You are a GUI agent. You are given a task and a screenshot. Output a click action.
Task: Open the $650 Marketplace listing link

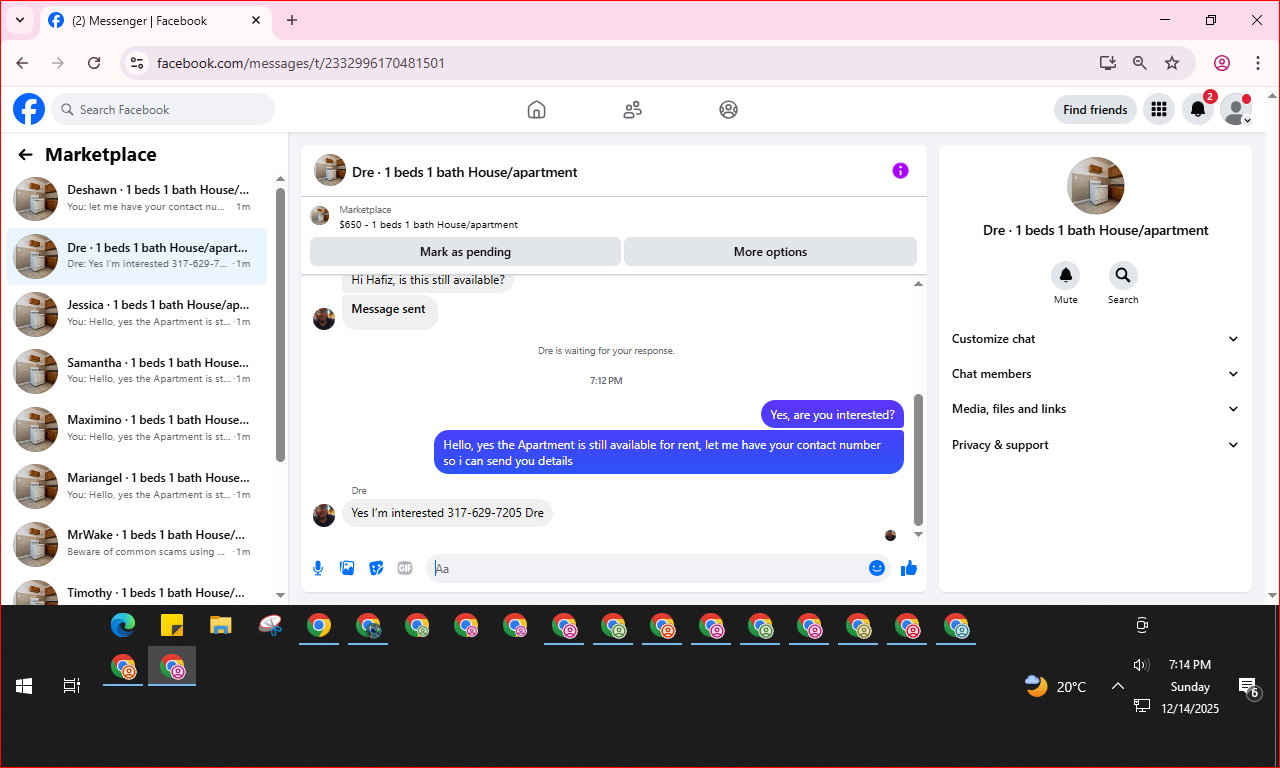[428, 224]
